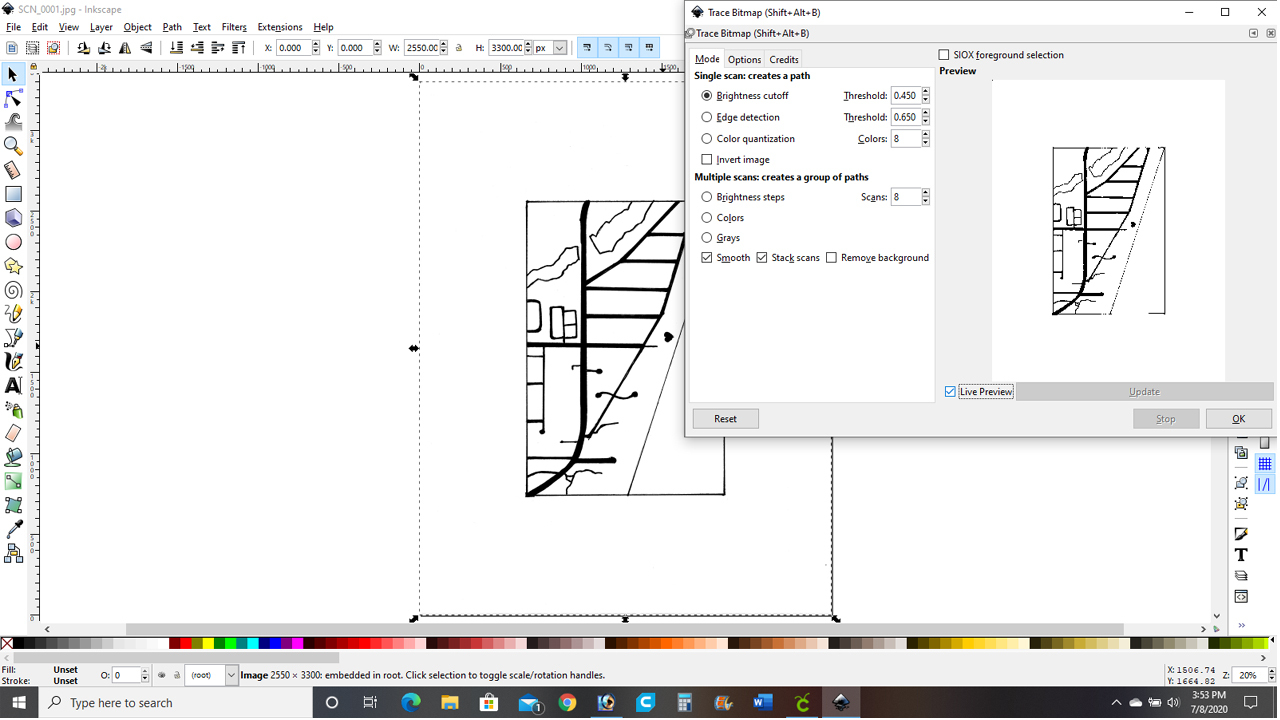Adjust opacity O: spinner arrows
Screen dimensions: 1280x720
coord(145,675)
